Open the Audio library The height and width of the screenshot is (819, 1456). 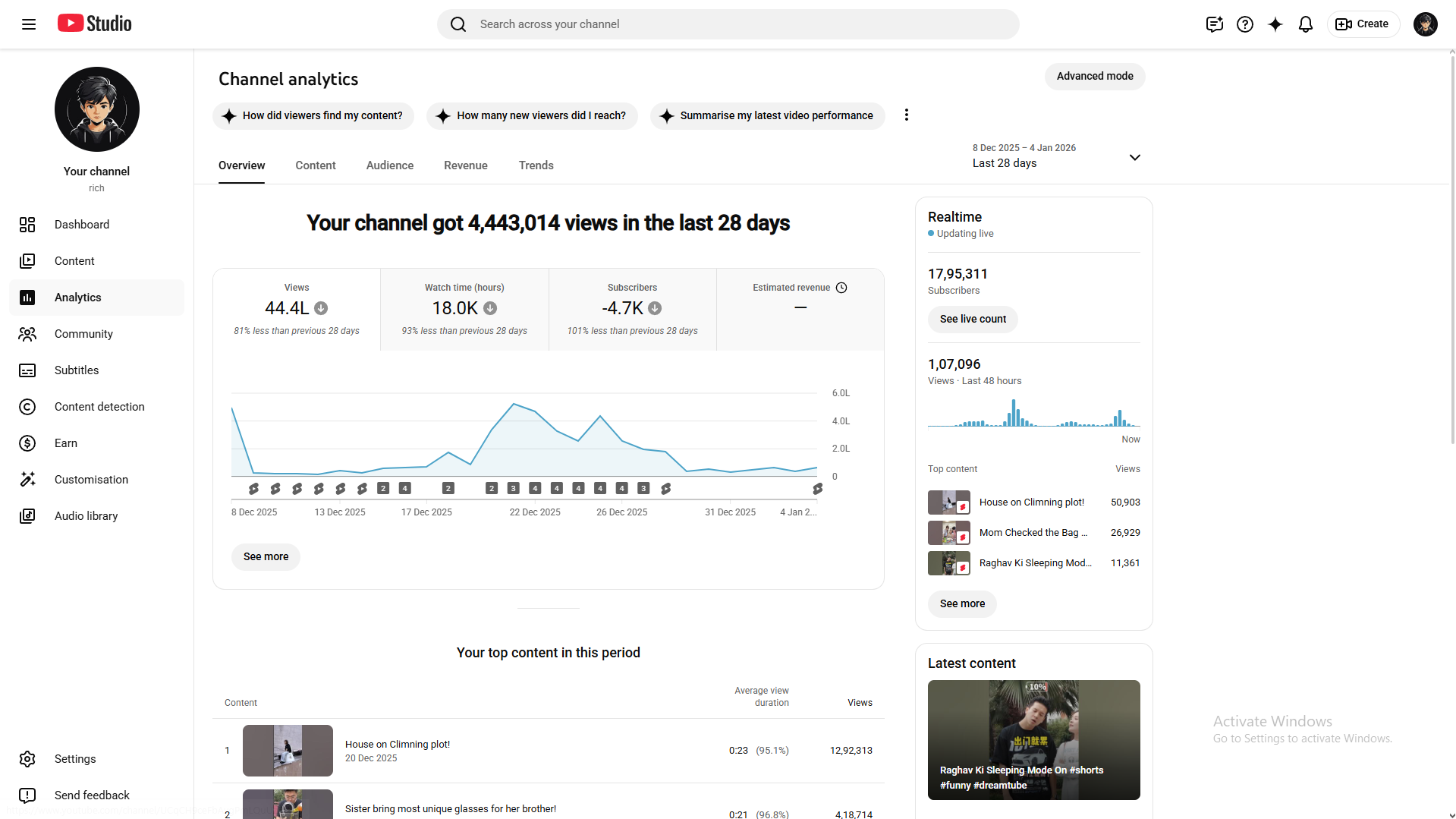(x=86, y=515)
